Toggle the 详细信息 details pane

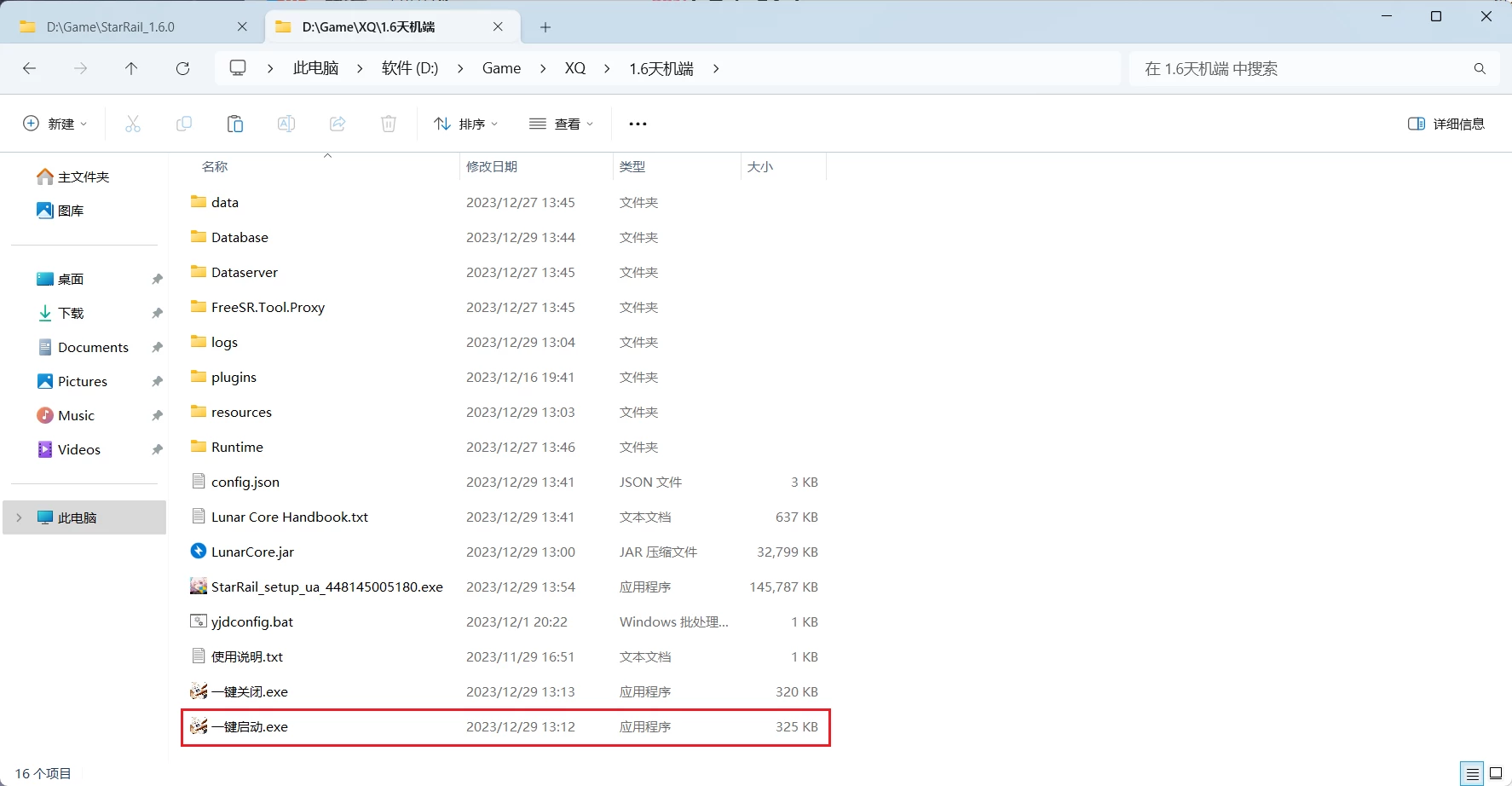(1446, 124)
